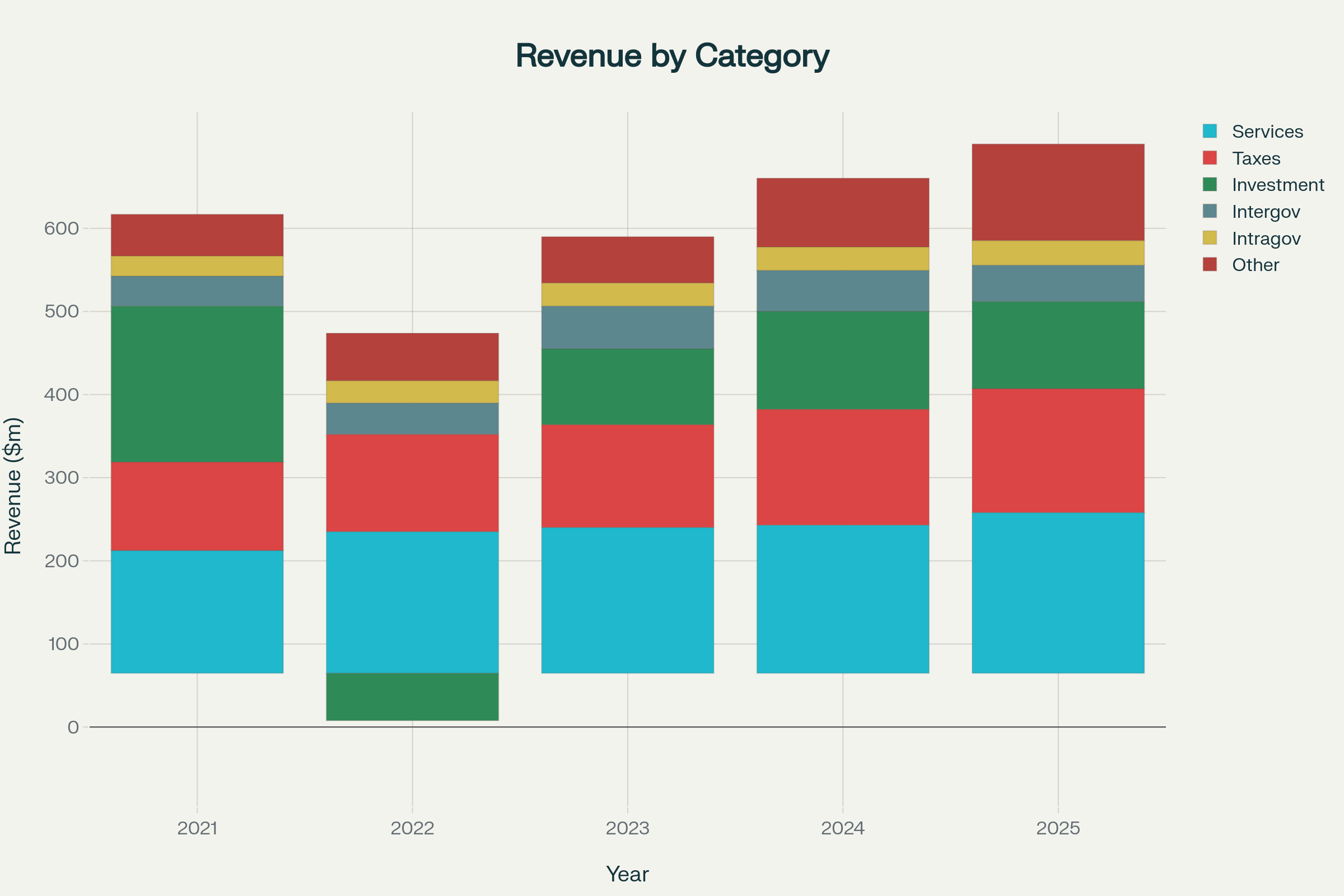Click the Intergov legend color swatch

(1210, 212)
